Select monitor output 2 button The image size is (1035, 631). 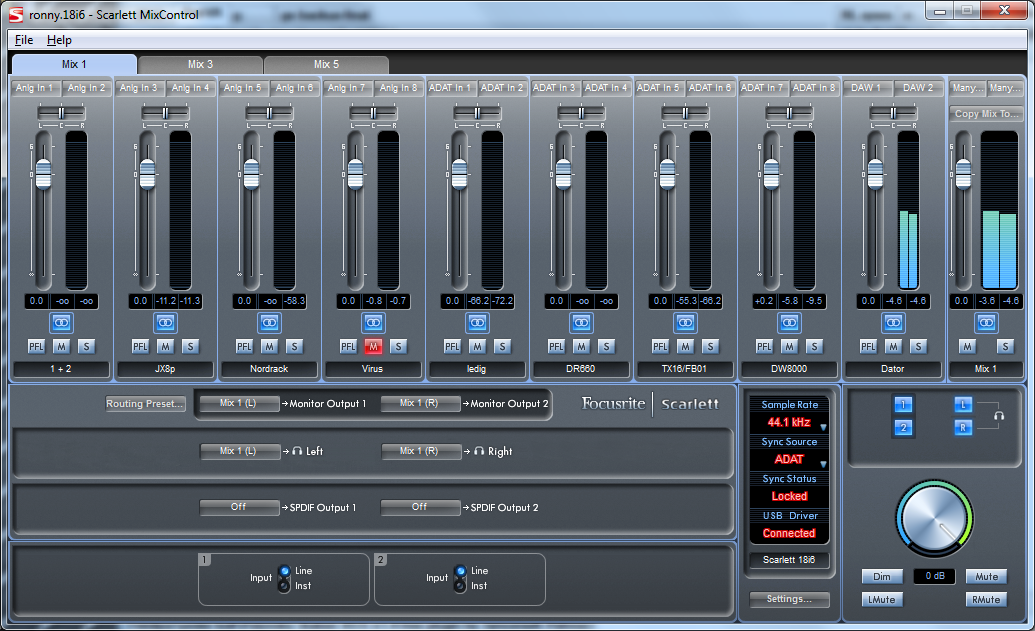pyautogui.click(x=904, y=428)
